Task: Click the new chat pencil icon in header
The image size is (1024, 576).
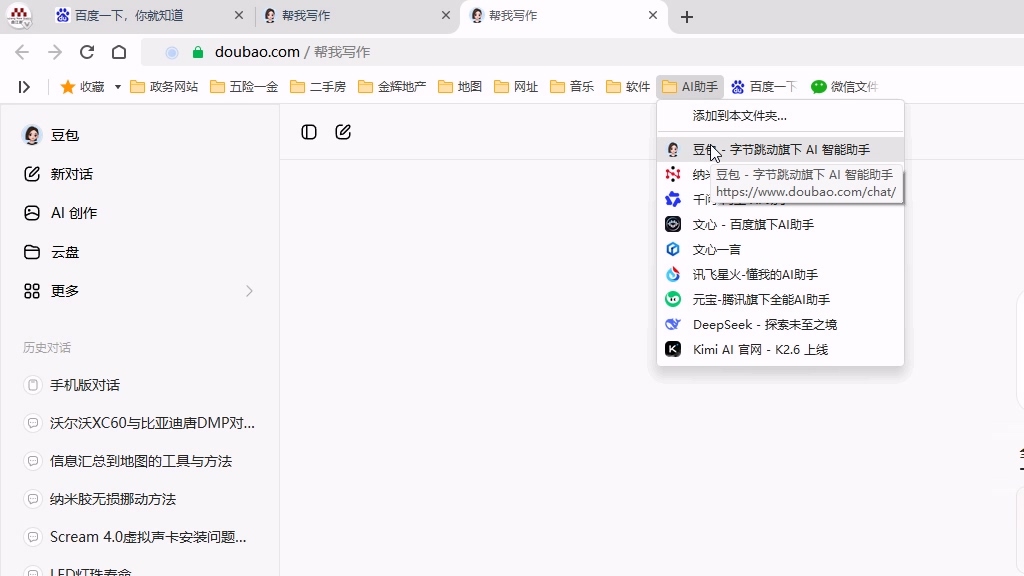Action: [343, 133]
